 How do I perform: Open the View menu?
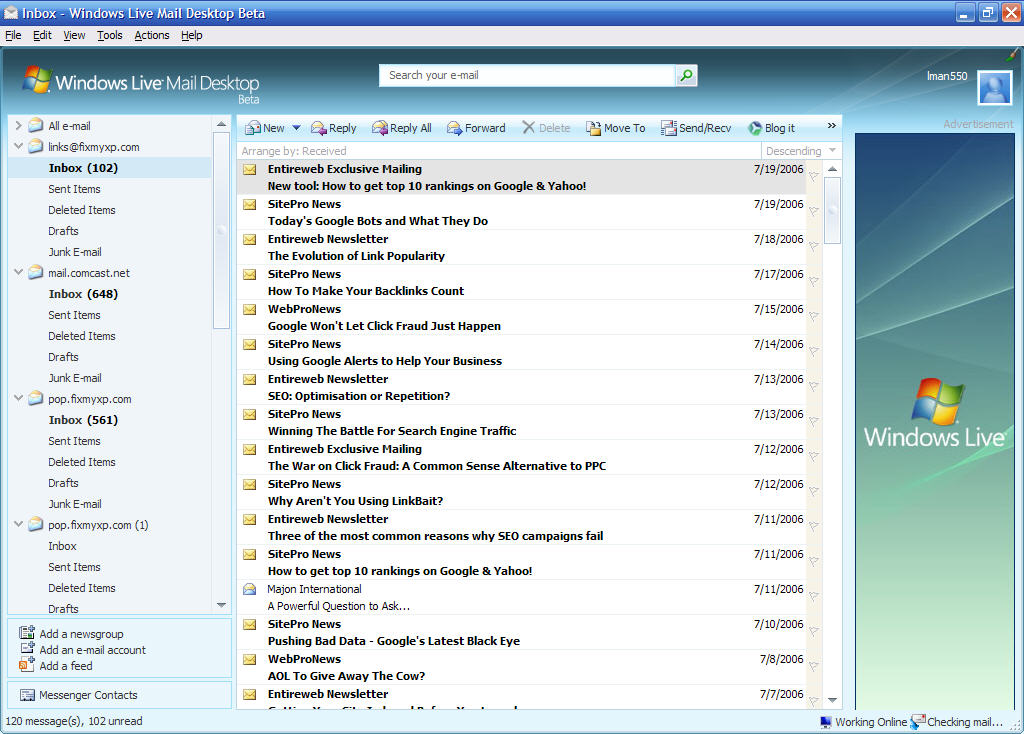pos(74,35)
